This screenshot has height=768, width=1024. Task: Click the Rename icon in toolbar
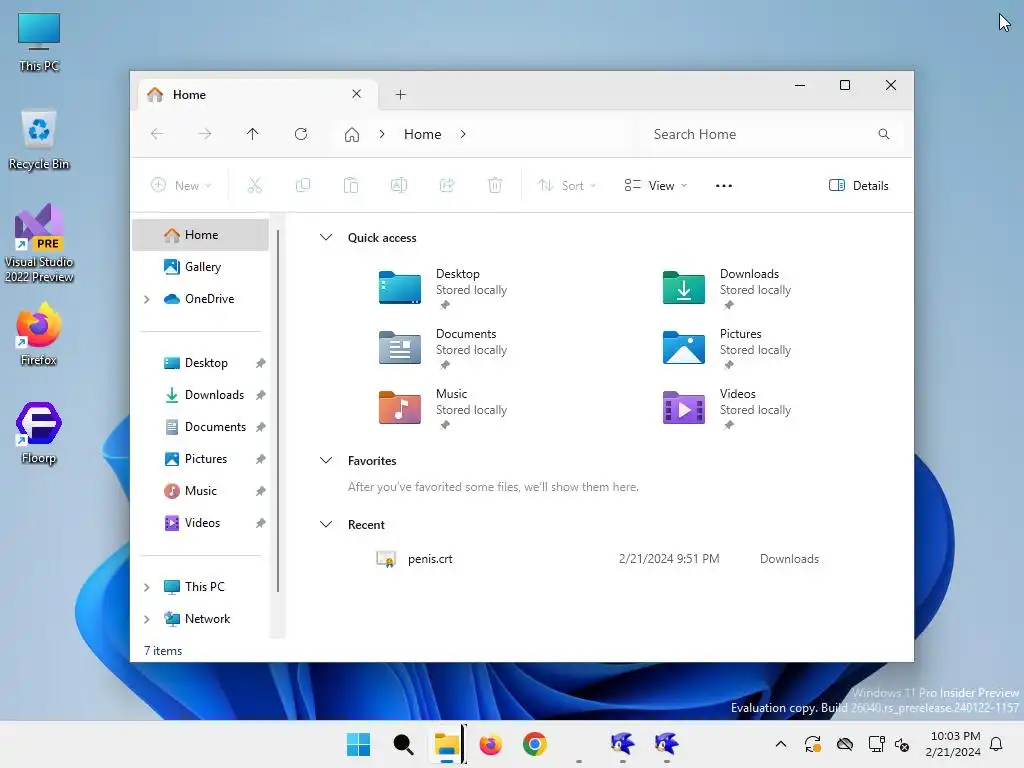pyautogui.click(x=399, y=185)
